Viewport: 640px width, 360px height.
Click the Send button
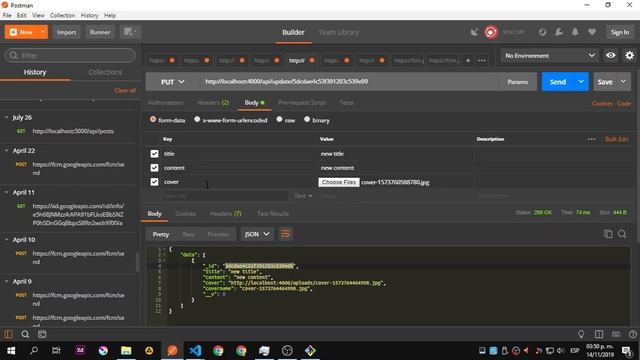558,82
